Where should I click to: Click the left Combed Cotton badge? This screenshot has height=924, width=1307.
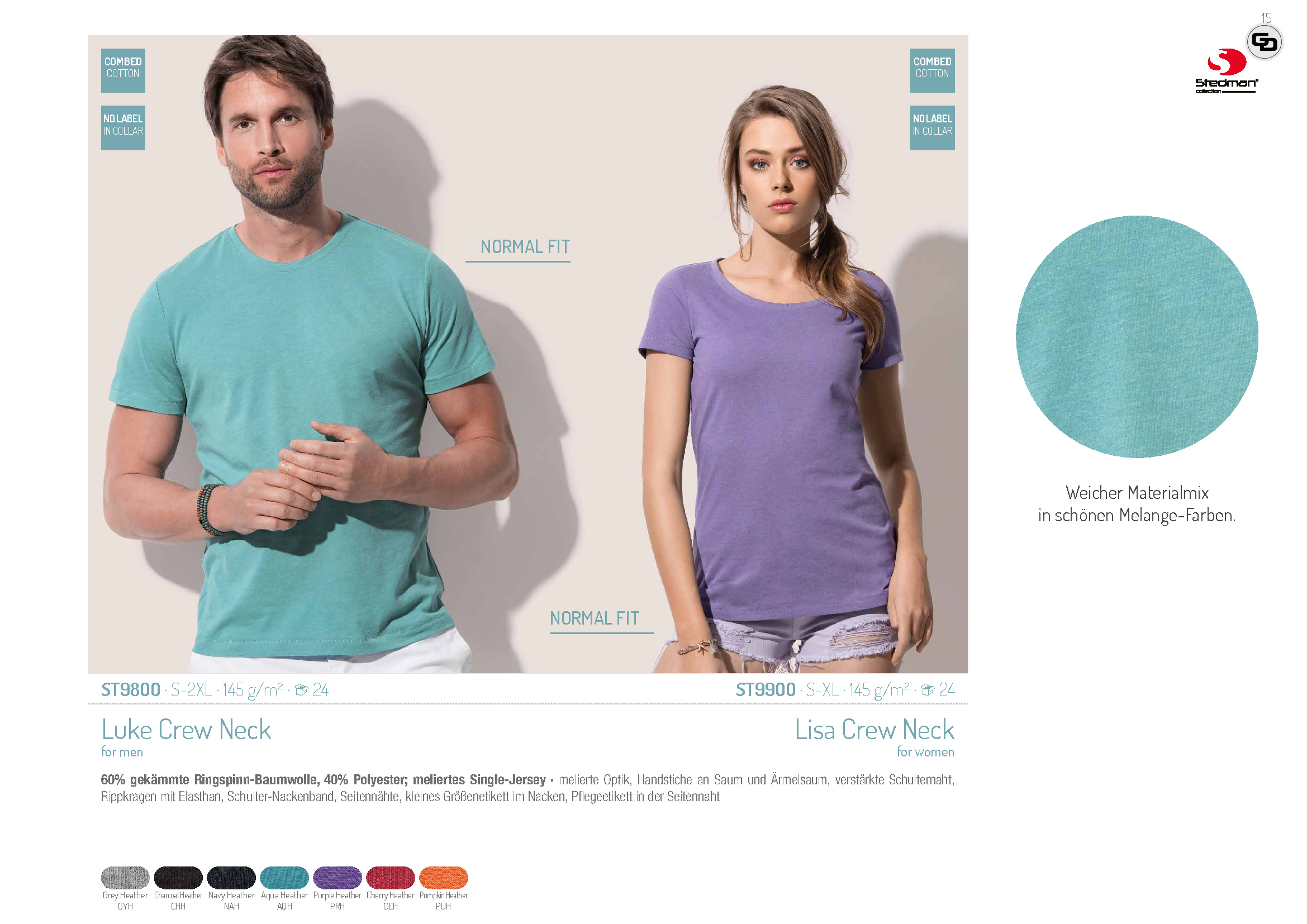tap(123, 70)
